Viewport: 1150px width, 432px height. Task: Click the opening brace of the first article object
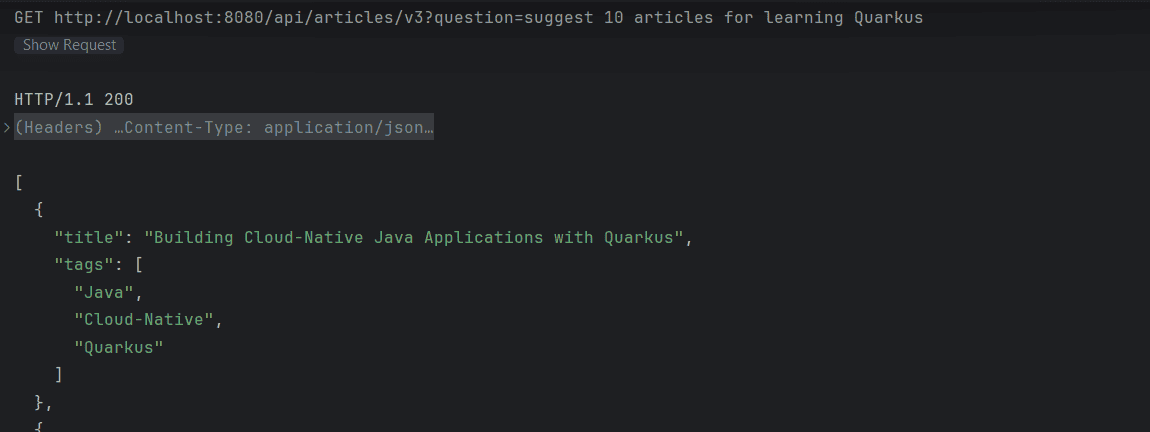39,210
